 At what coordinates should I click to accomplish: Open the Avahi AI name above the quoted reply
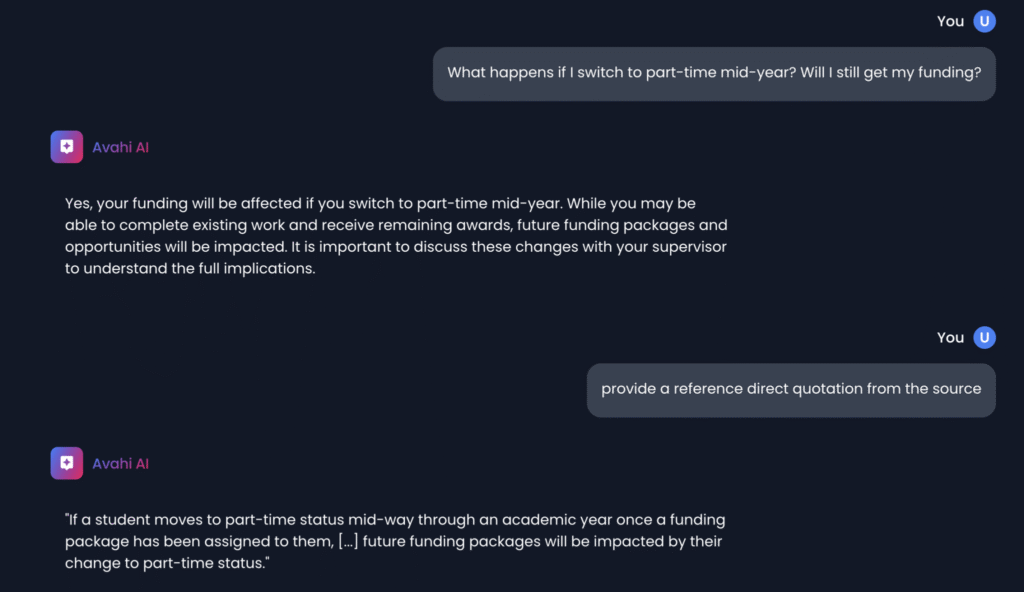click(x=120, y=463)
